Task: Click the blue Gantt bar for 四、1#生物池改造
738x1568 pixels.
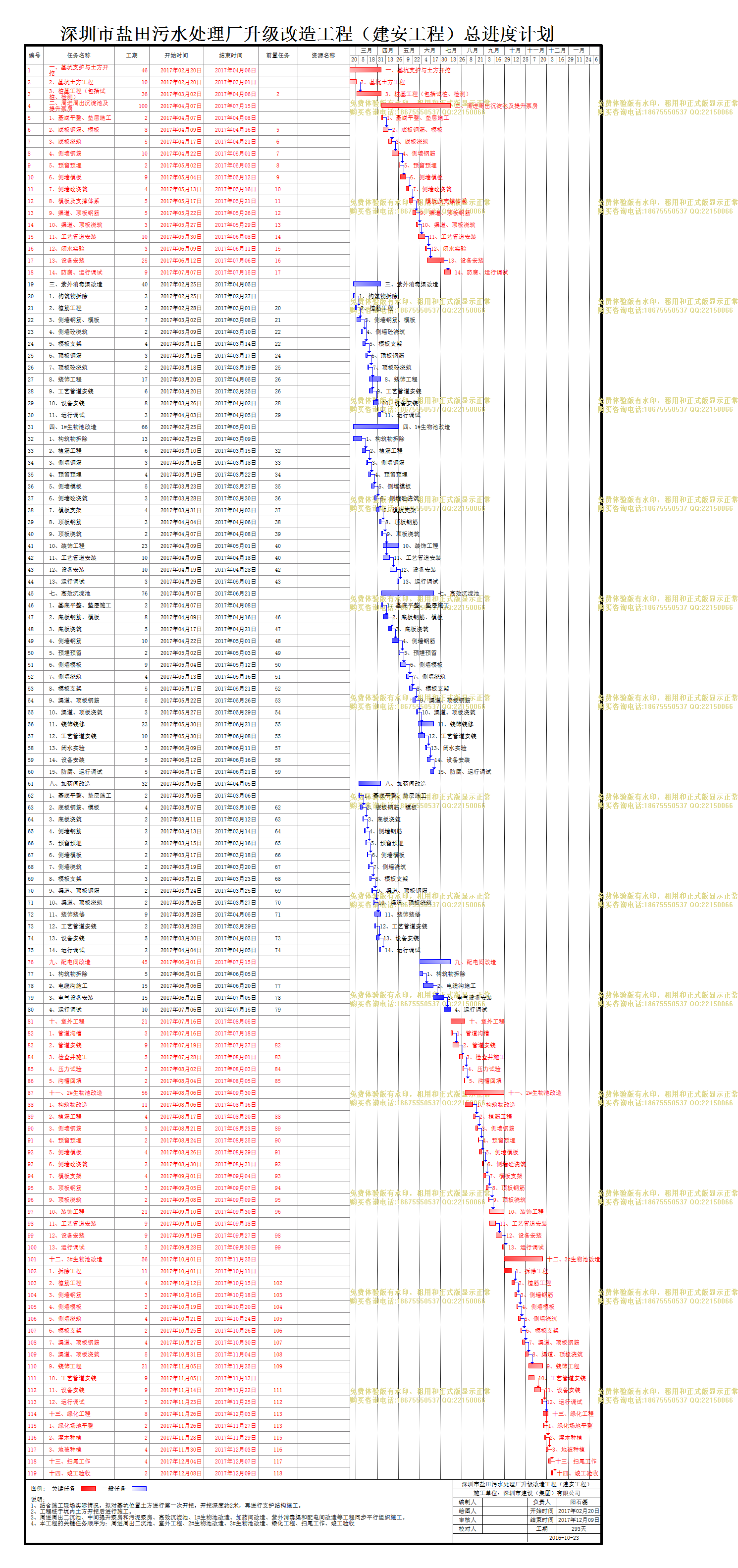Action: pos(375,427)
